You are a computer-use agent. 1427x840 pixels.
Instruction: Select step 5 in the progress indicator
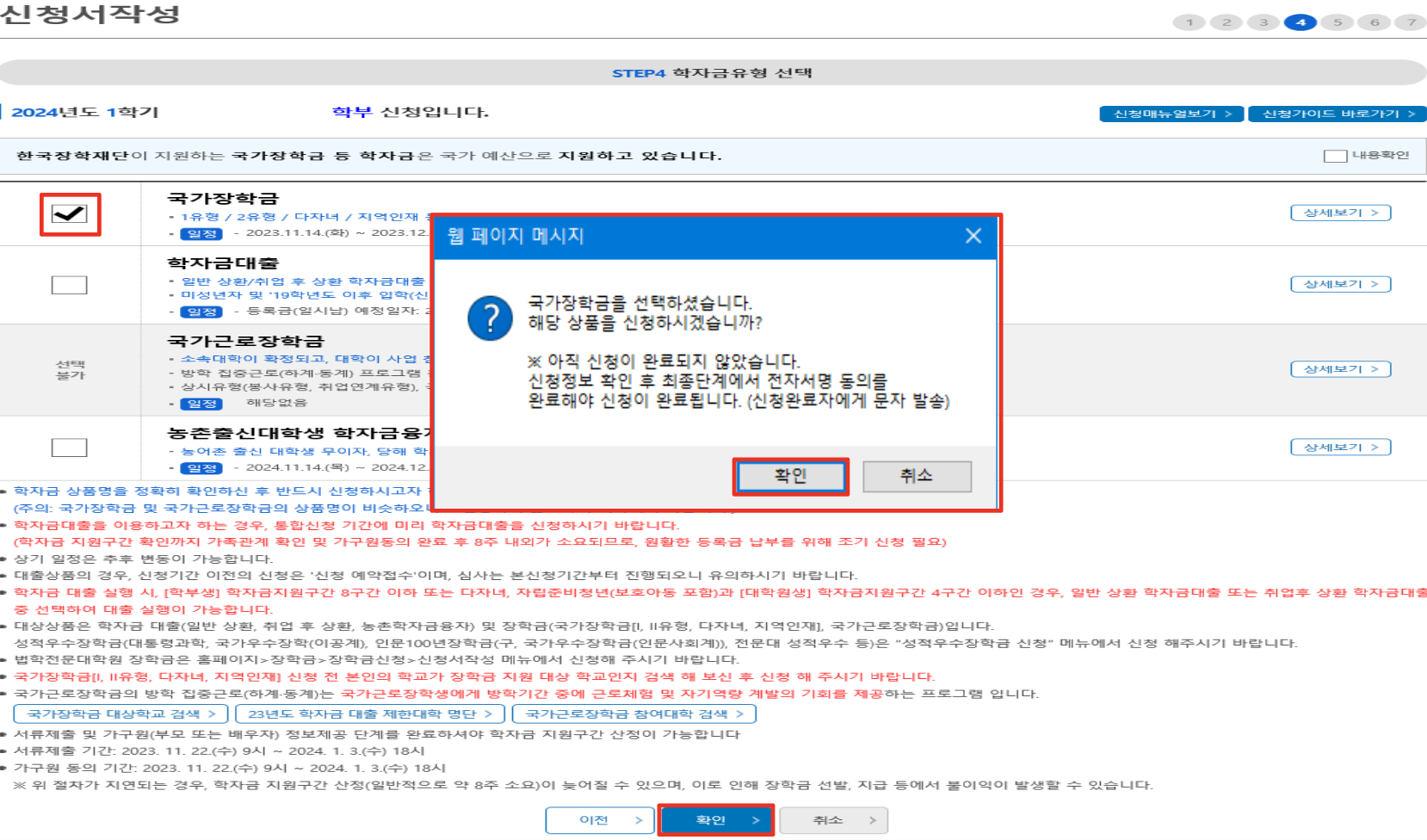pyautogui.click(x=1337, y=22)
